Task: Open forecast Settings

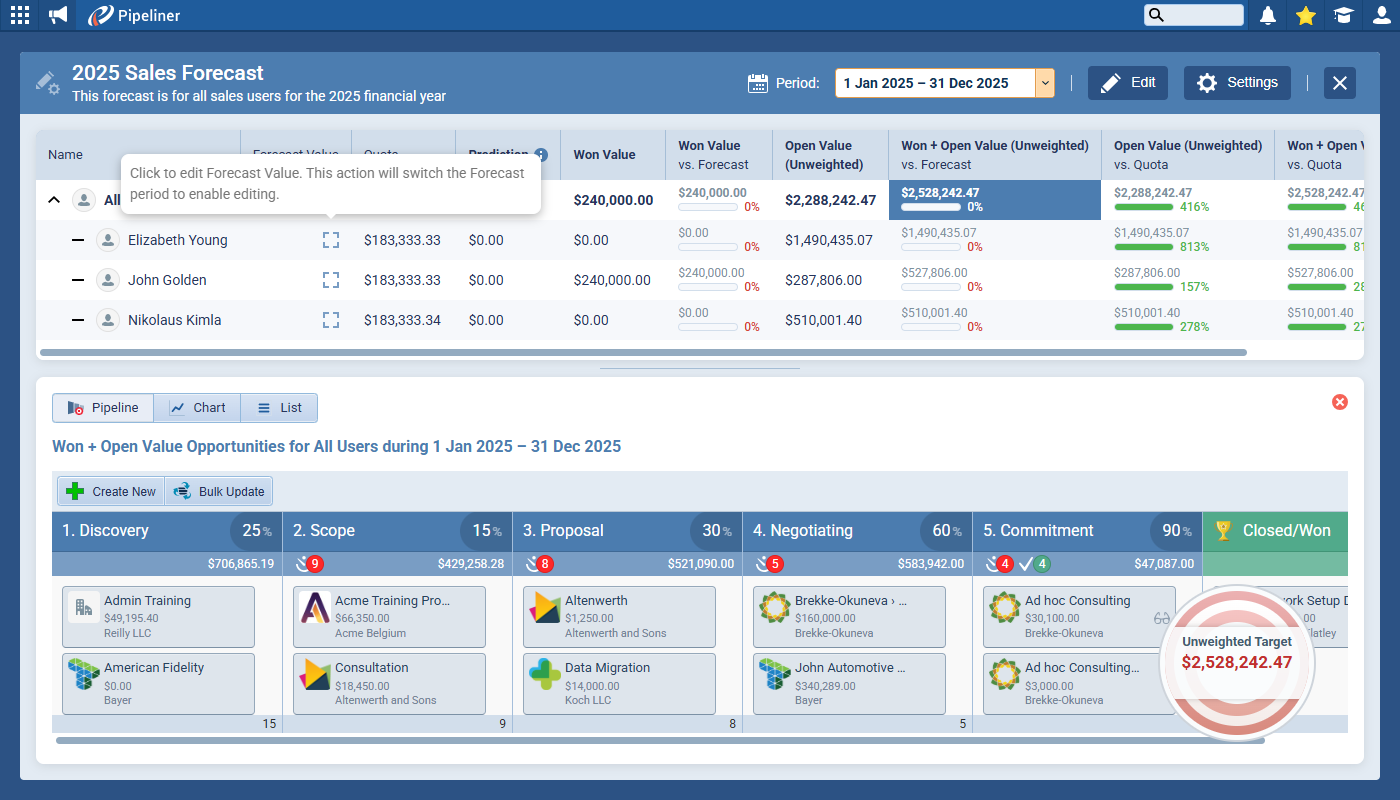Action: 1237,83
